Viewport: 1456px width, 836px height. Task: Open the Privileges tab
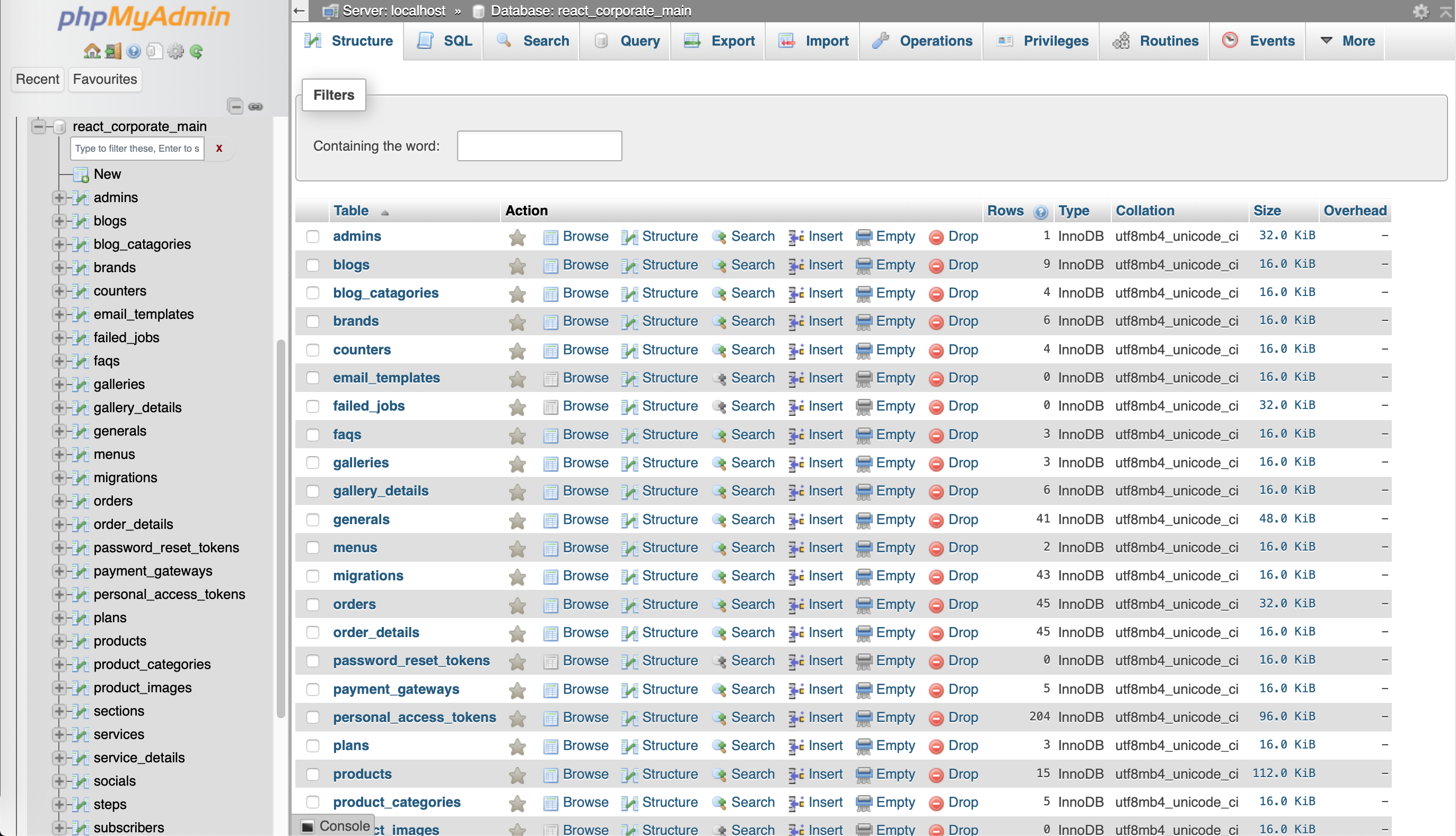click(1042, 41)
